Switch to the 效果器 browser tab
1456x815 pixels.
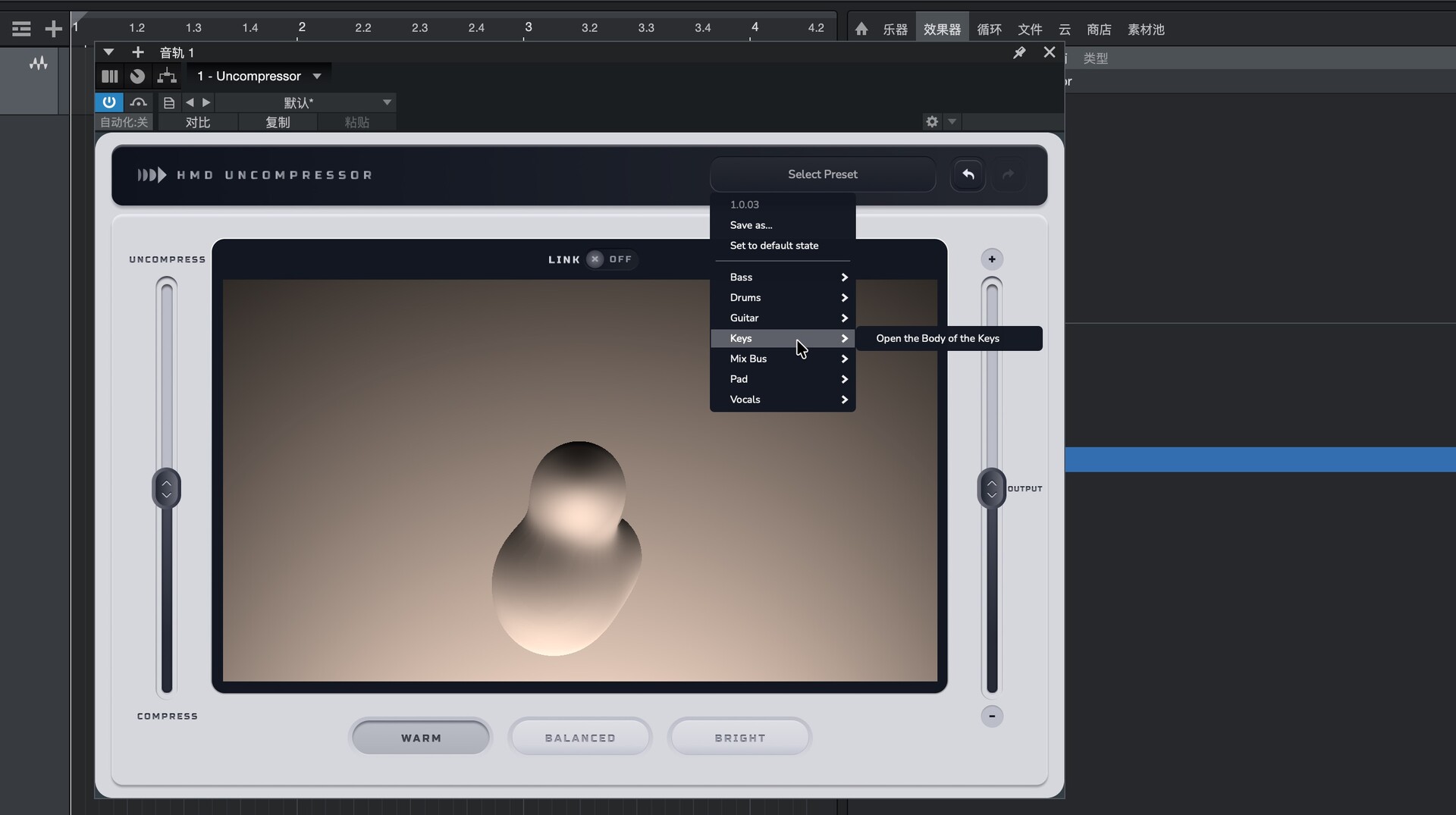coord(942,30)
